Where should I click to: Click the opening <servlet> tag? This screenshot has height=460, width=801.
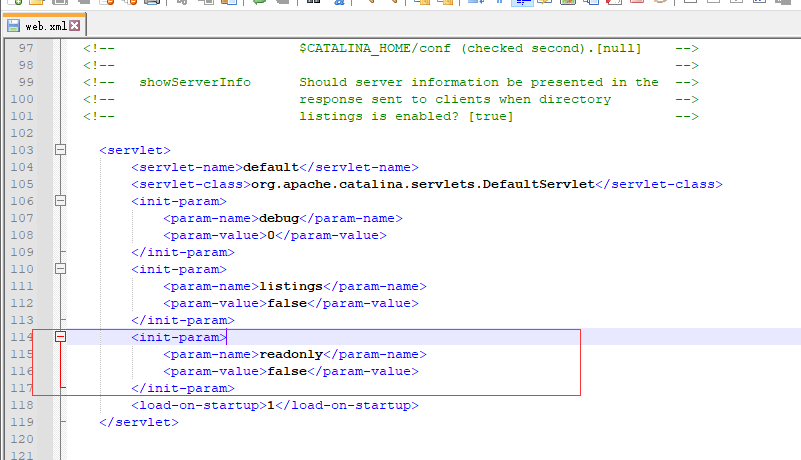[135, 150]
